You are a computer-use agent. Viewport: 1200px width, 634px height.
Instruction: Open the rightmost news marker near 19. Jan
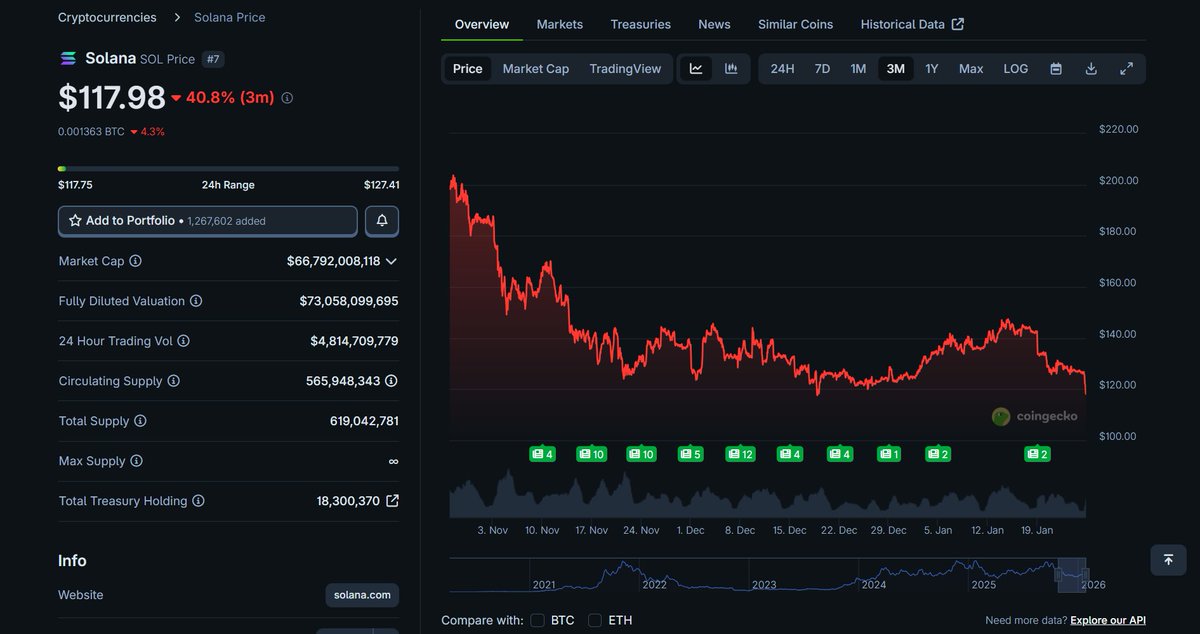coord(1037,454)
